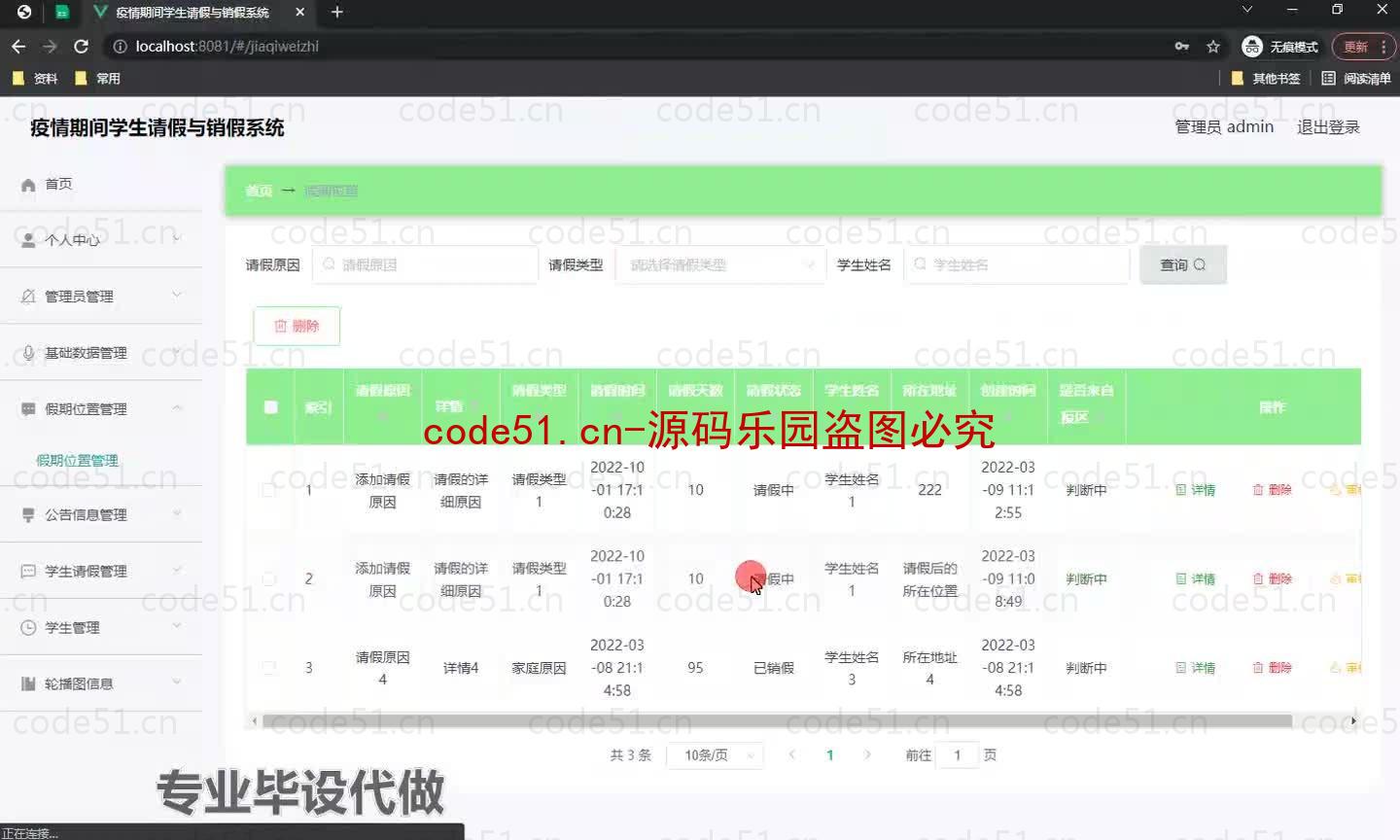The image size is (1400, 840).
Task: Click the microphone icon beside 基础数据管理
Action: pyautogui.click(x=28, y=353)
